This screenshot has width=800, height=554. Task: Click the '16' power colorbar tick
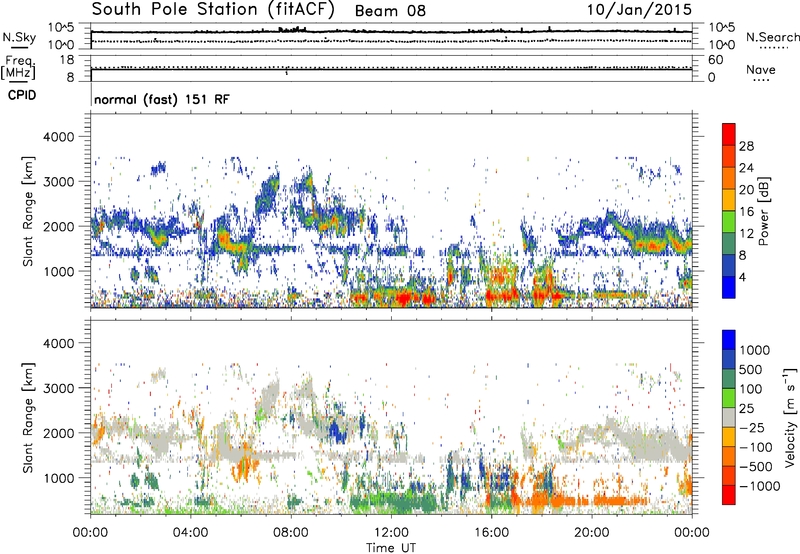pos(746,211)
